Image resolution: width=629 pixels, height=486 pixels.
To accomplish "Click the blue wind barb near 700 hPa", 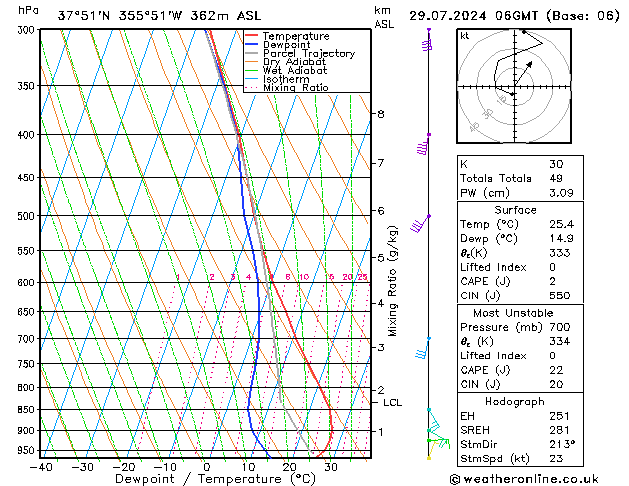I will (422, 351).
